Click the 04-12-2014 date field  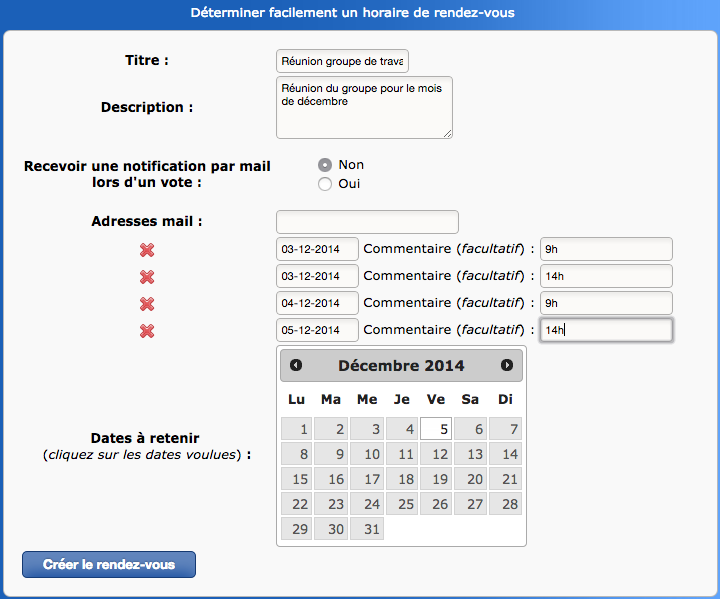(317, 303)
